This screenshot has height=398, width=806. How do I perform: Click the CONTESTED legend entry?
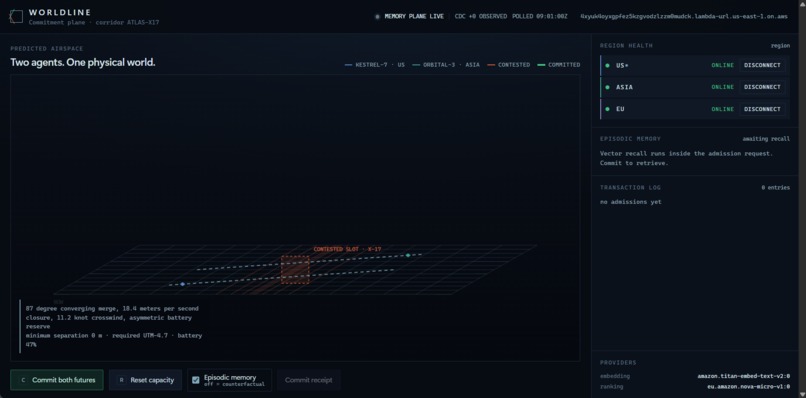click(508, 65)
